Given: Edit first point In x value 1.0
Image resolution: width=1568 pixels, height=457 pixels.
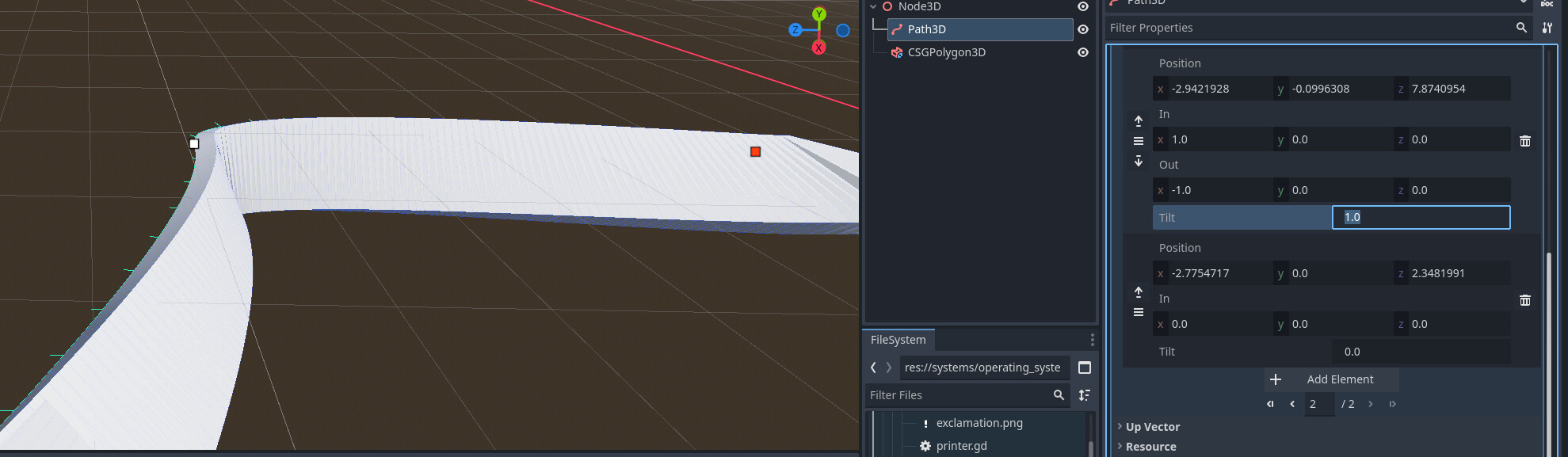Looking at the screenshot, I should [1213, 139].
